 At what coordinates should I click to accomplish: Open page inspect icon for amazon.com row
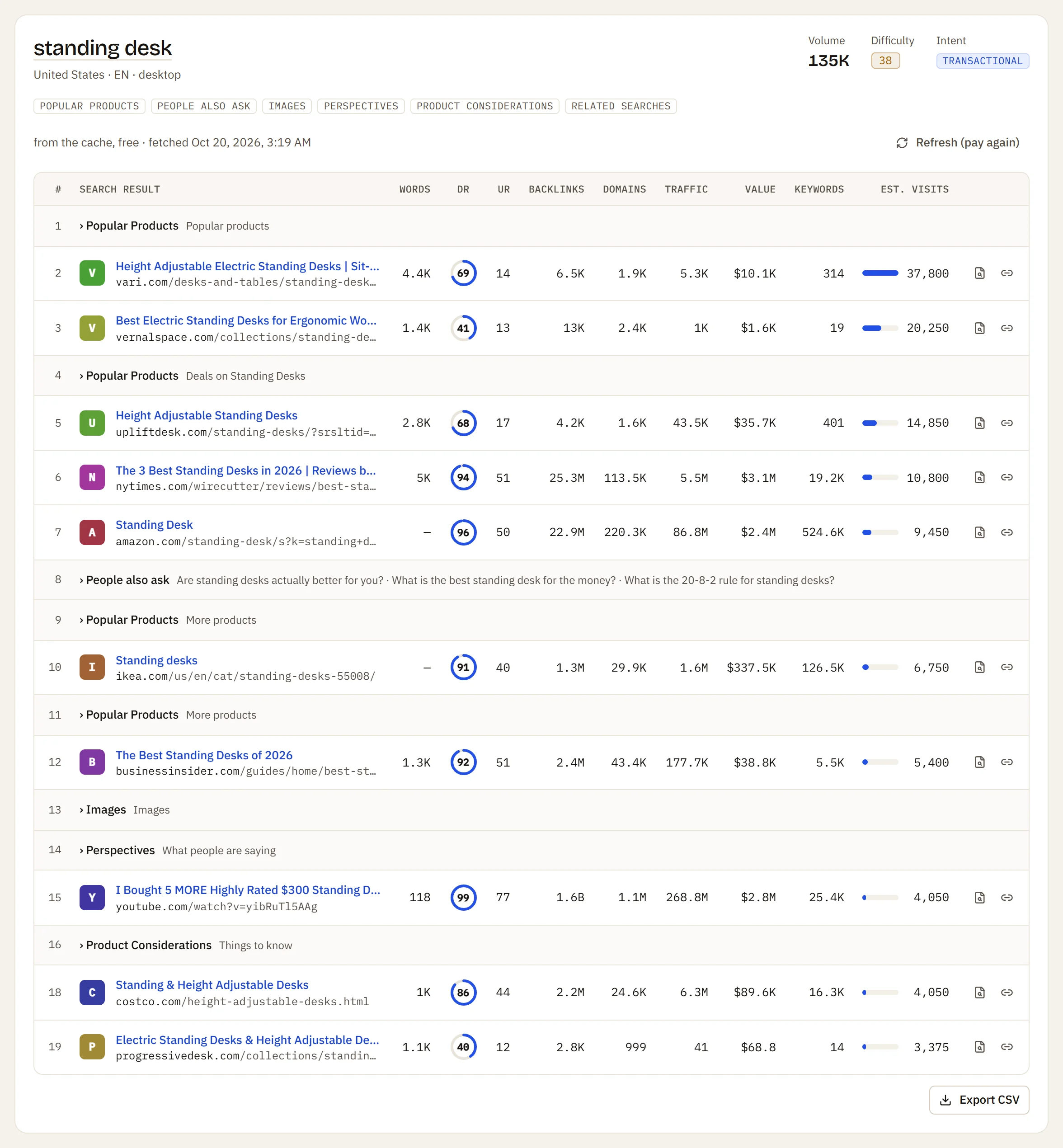(x=979, y=532)
